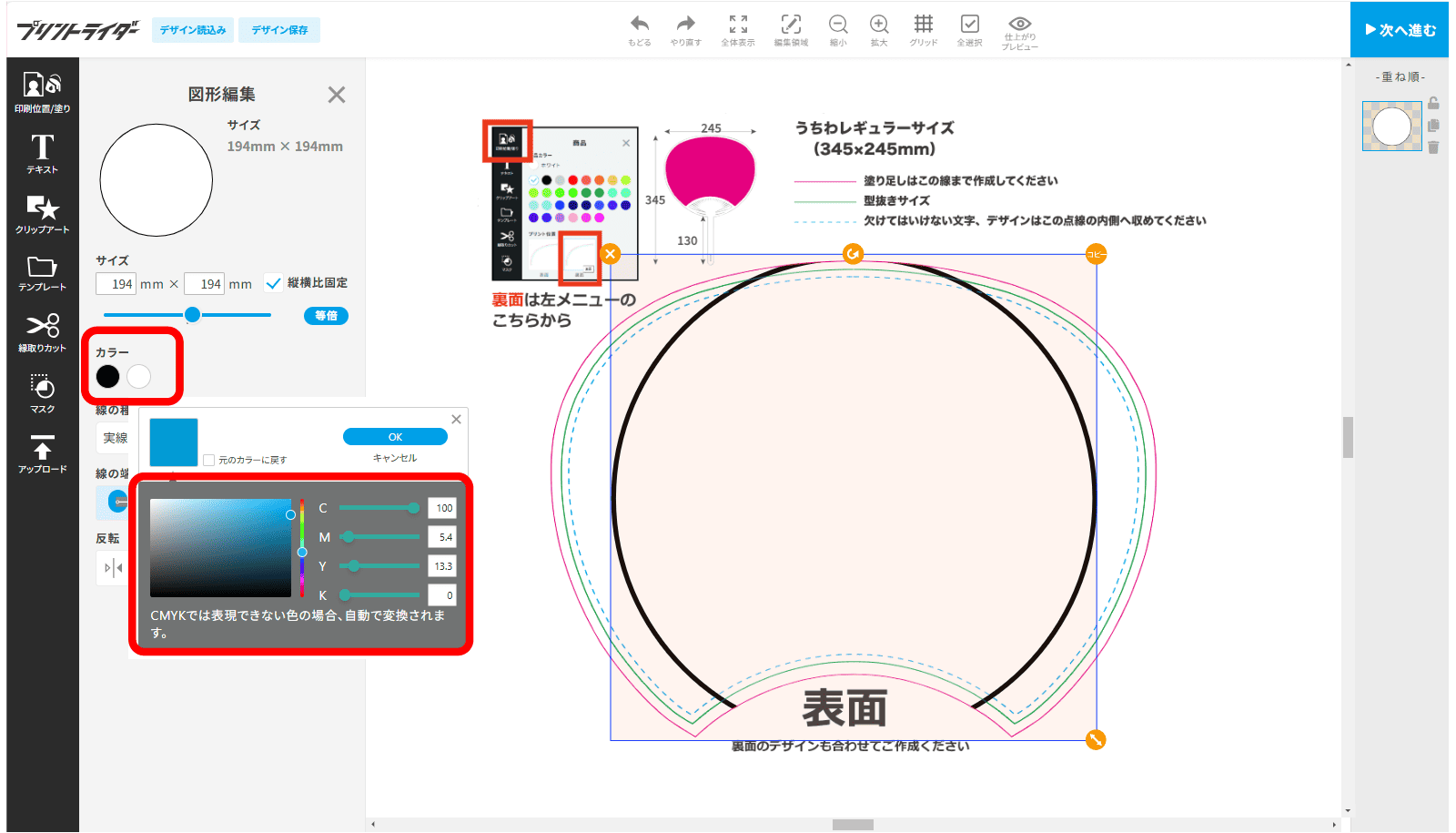Image resolution: width=1456 pixels, height=833 pixels.
Task: Click the キャンセル link in color picker
Action: pos(395,458)
